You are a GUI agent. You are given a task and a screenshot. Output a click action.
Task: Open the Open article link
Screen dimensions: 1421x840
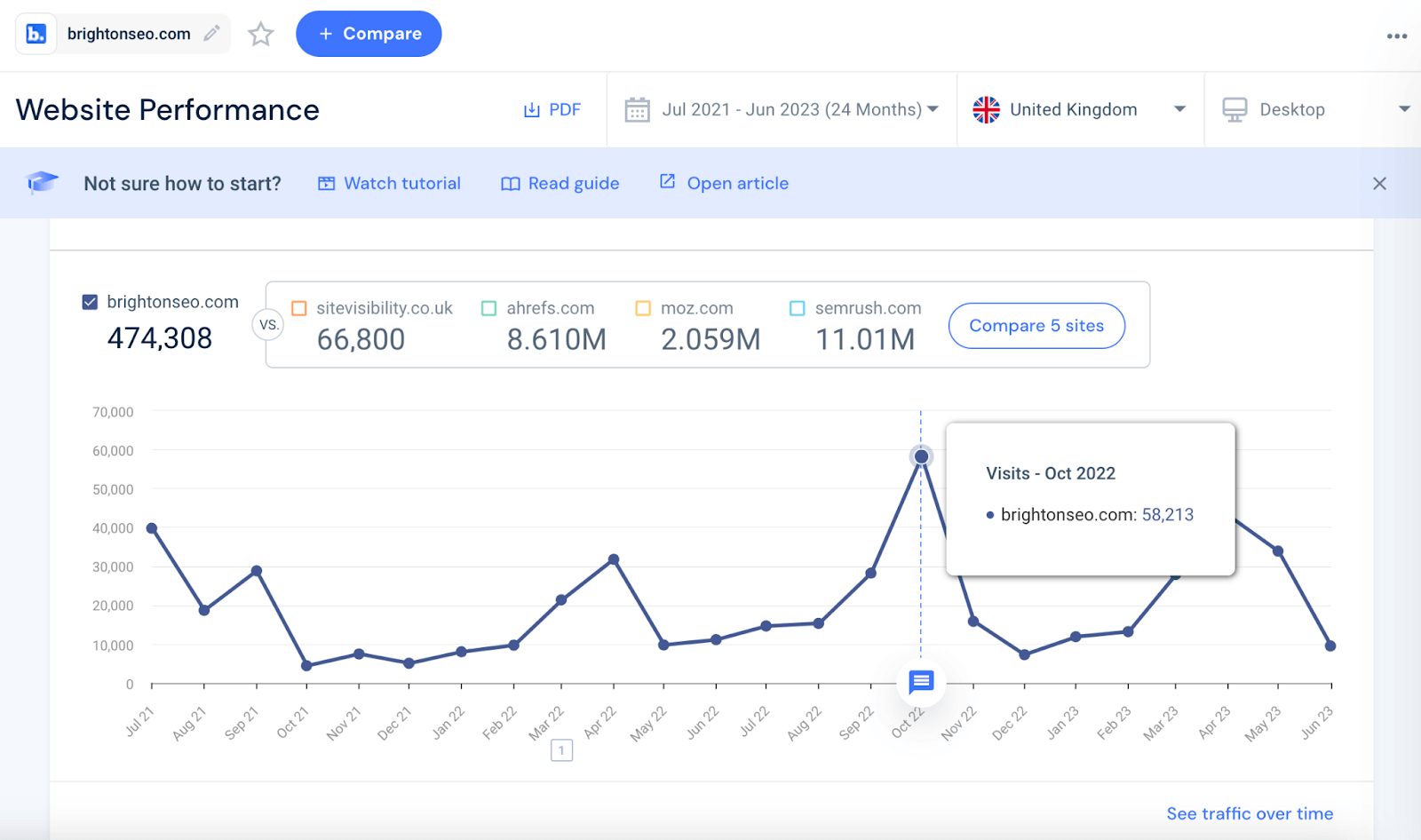click(738, 184)
